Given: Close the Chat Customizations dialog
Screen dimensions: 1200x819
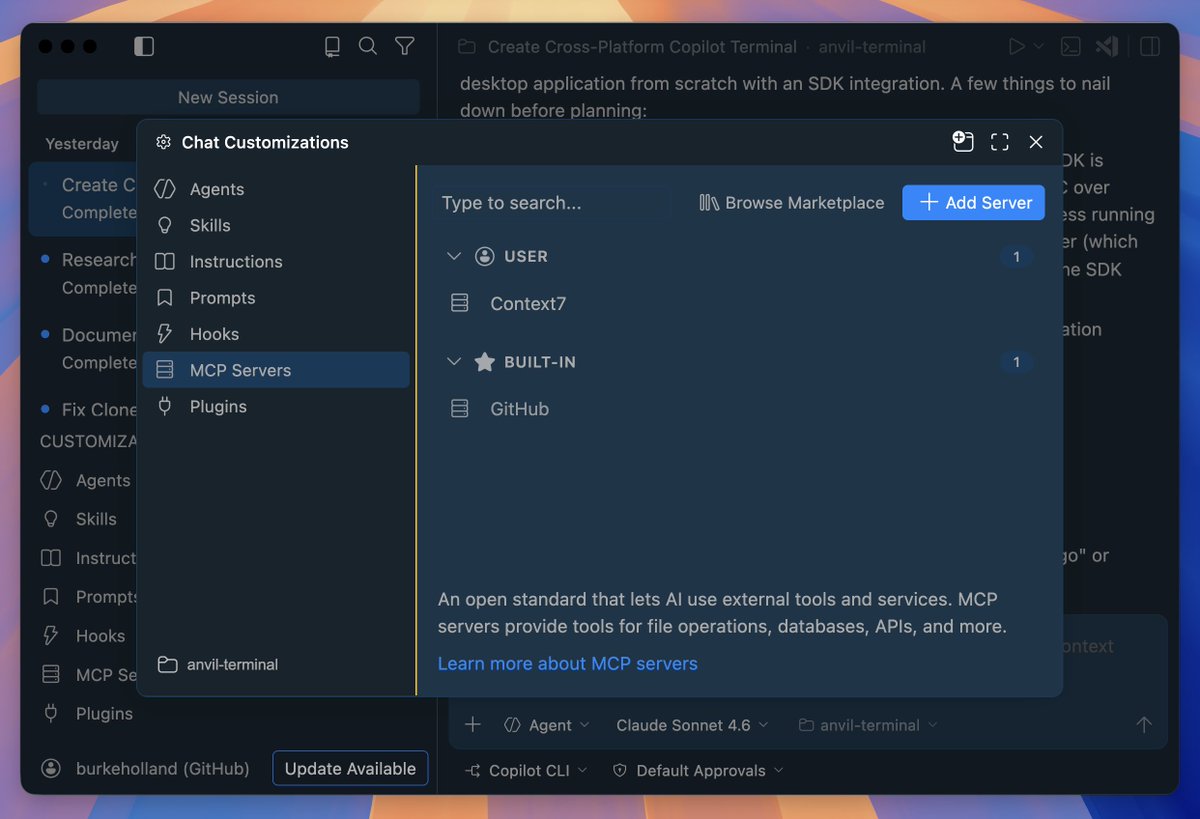Looking at the screenshot, I should click(1036, 142).
